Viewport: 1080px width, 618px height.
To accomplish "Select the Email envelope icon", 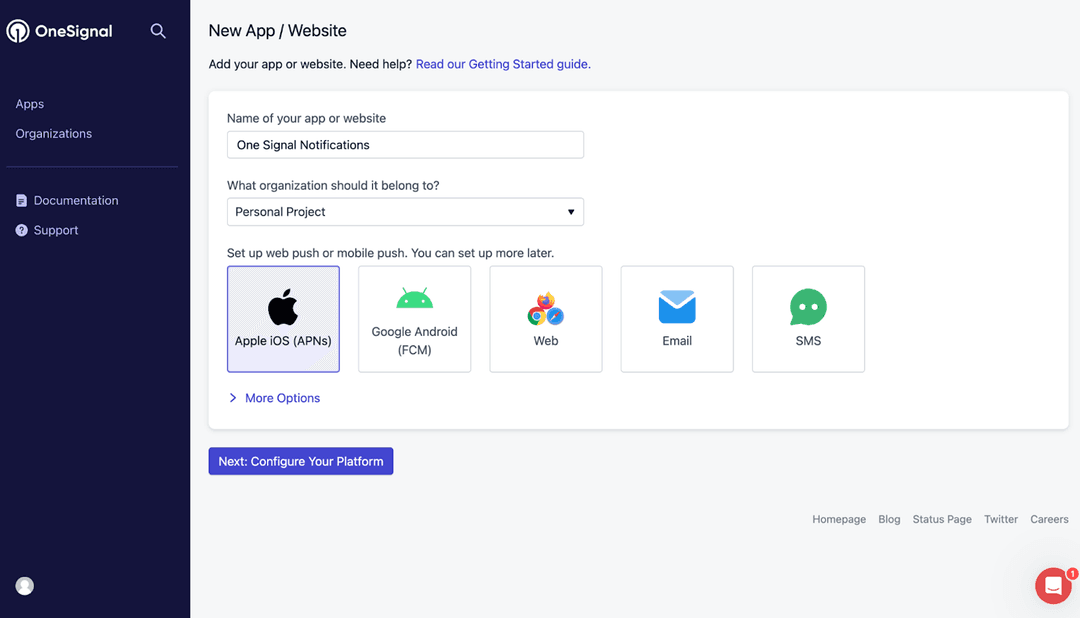I will tap(677, 307).
